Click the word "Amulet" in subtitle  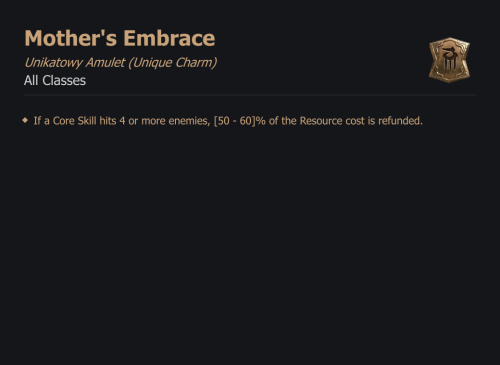coord(105,63)
